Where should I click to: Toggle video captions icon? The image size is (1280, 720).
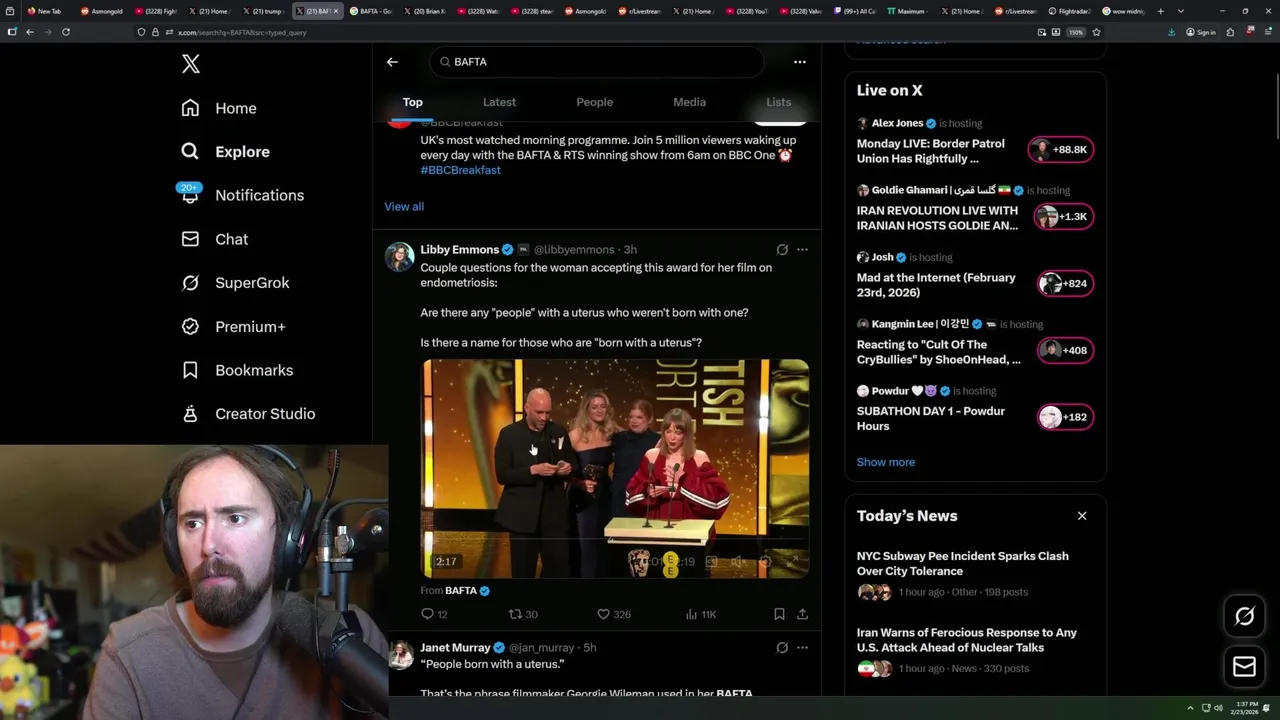click(x=712, y=562)
